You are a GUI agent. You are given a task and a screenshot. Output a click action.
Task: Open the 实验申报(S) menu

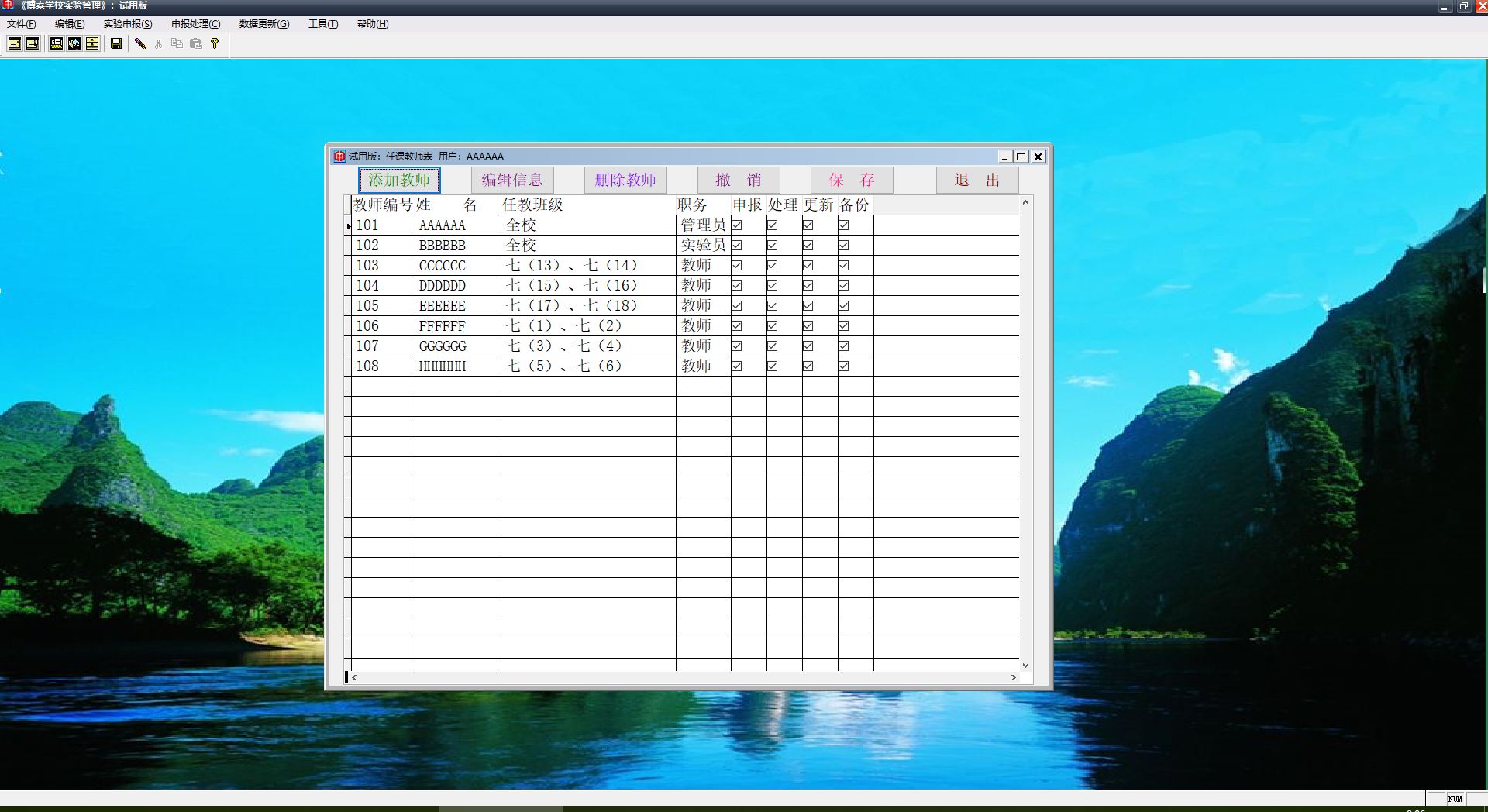point(128,24)
